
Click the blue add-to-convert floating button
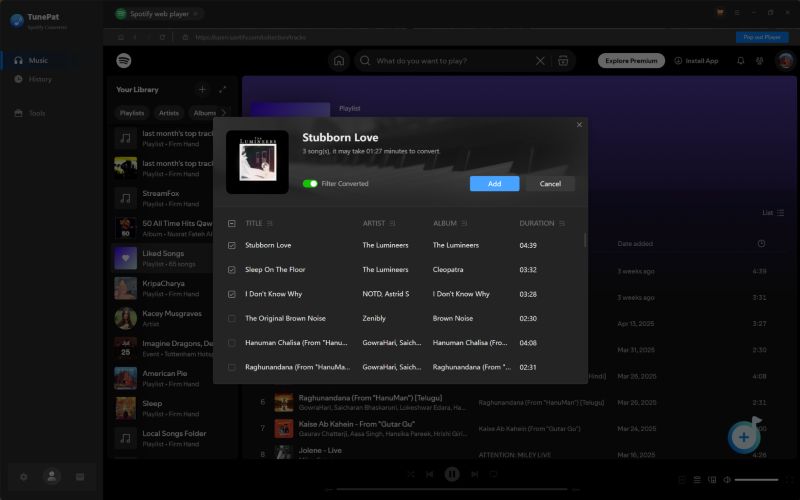point(743,437)
